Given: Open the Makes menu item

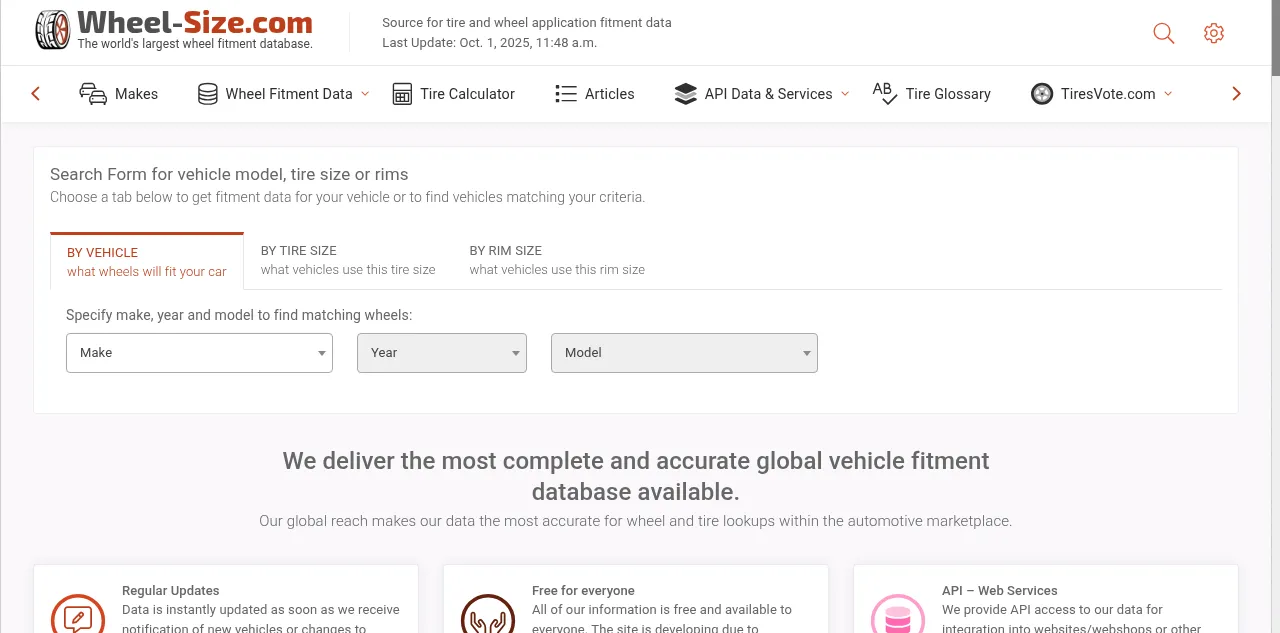Looking at the screenshot, I should (x=119, y=94).
